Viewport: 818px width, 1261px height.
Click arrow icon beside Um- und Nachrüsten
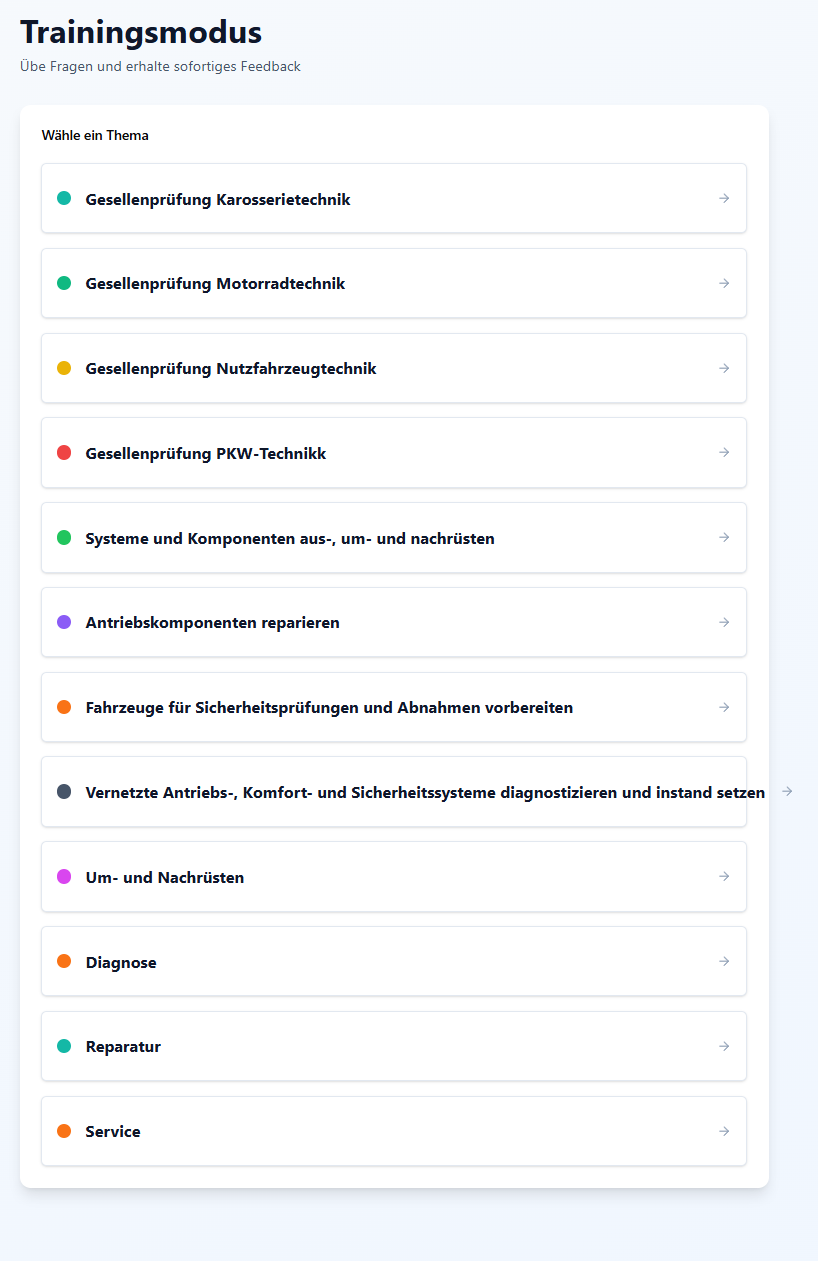click(724, 876)
